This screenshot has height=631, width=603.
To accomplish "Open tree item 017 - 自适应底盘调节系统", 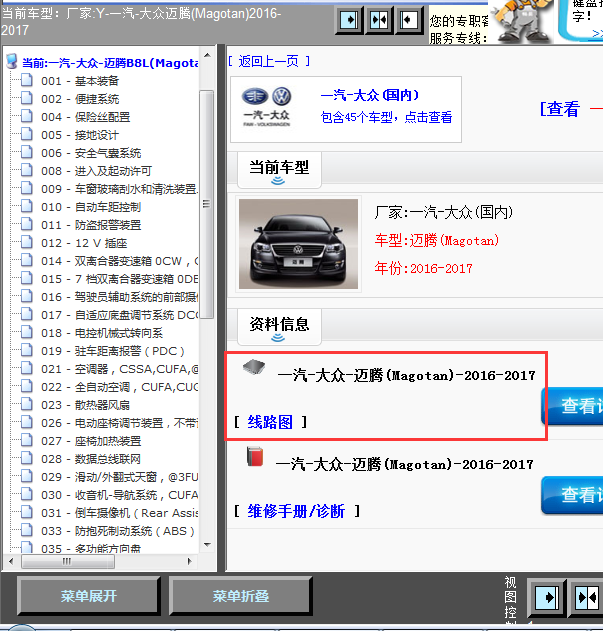I will click(x=120, y=315).
